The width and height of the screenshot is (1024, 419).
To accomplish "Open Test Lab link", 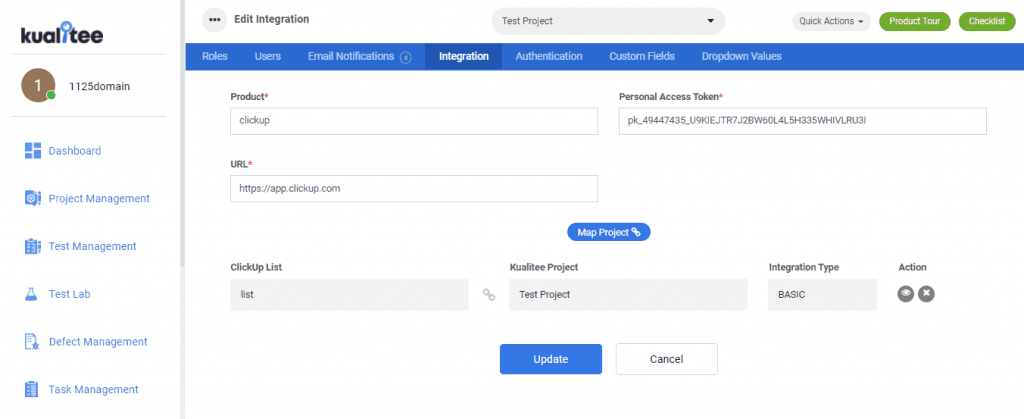I will (x=69, y=294).
